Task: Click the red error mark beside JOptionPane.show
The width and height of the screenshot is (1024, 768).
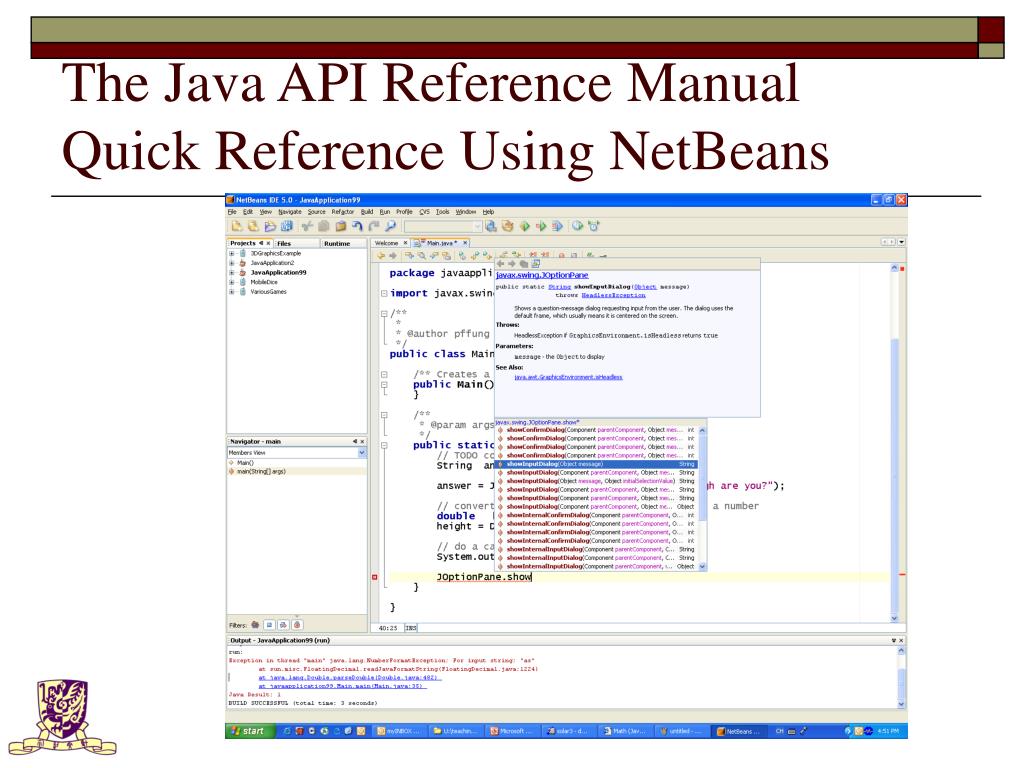Action: coord(375,577)
